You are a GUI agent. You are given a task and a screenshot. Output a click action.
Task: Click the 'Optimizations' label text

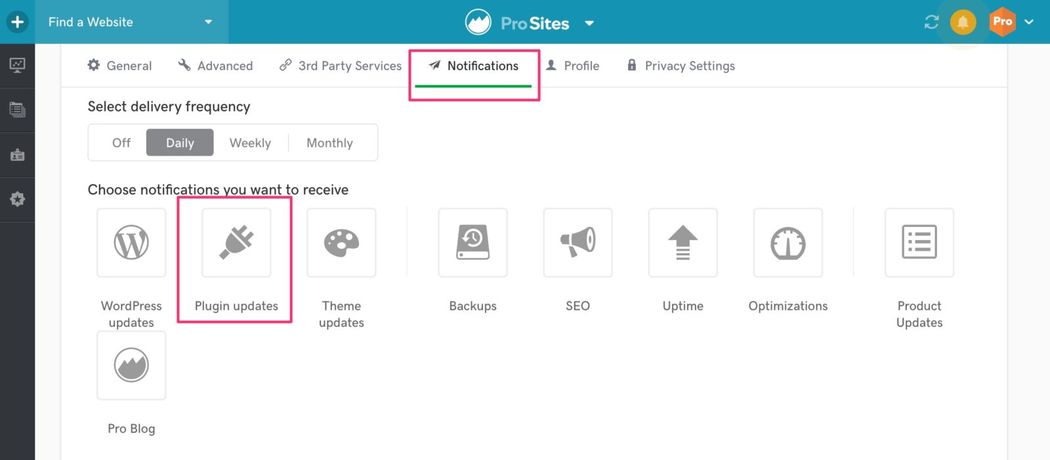(788, 306)
